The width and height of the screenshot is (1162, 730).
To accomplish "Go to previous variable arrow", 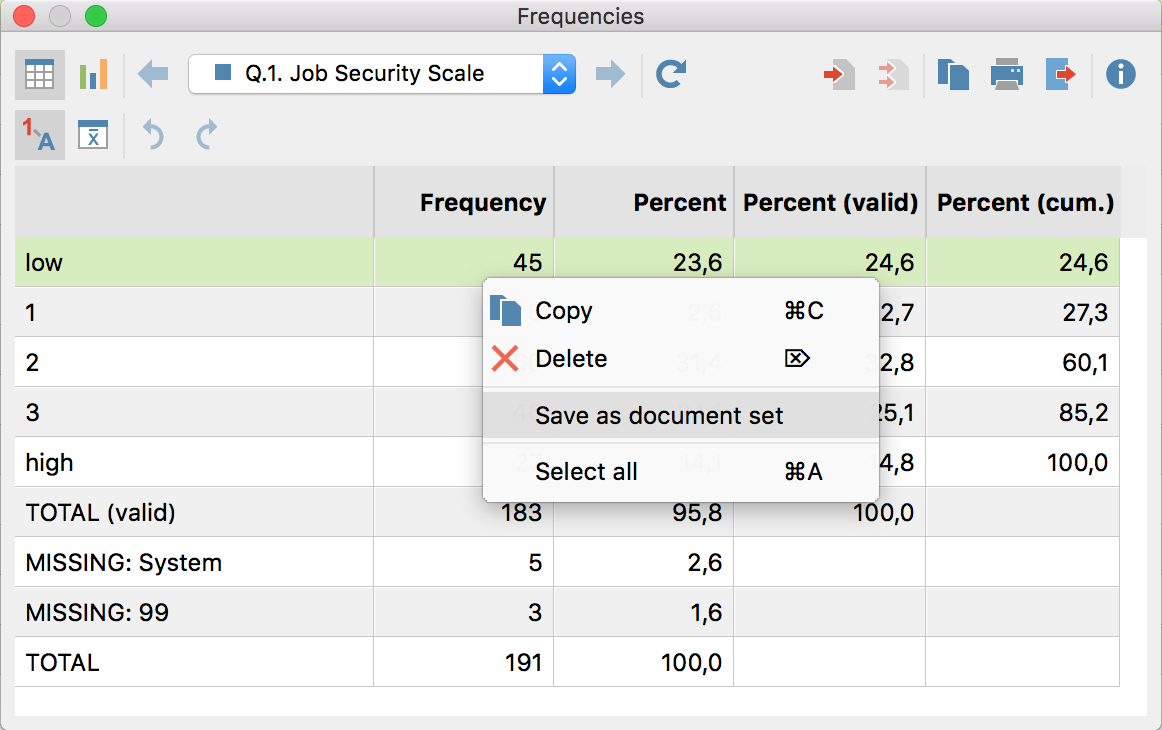I will tap(153, 74).
